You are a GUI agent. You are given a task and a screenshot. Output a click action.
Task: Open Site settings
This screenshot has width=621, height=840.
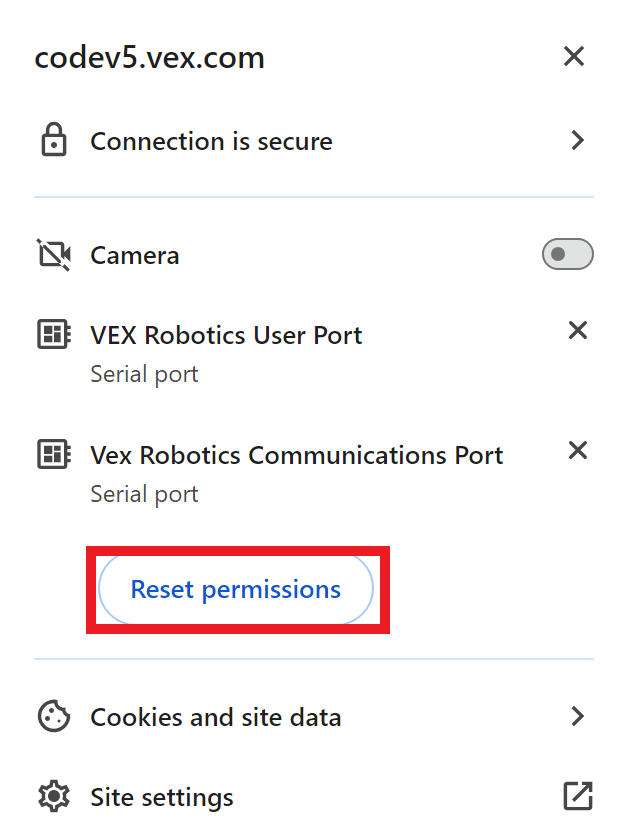161,797
